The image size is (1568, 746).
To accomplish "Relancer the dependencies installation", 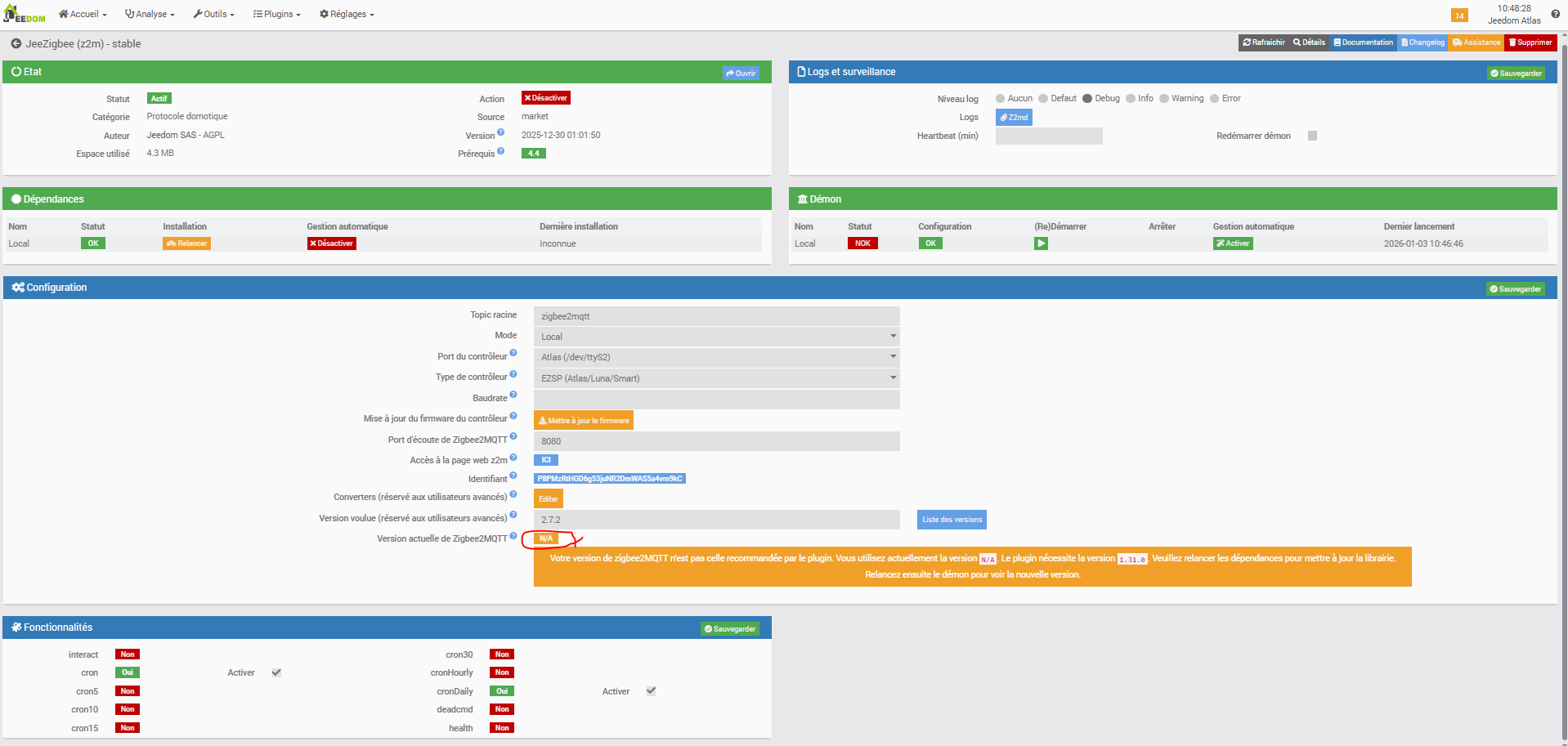I will pos(186,243).
